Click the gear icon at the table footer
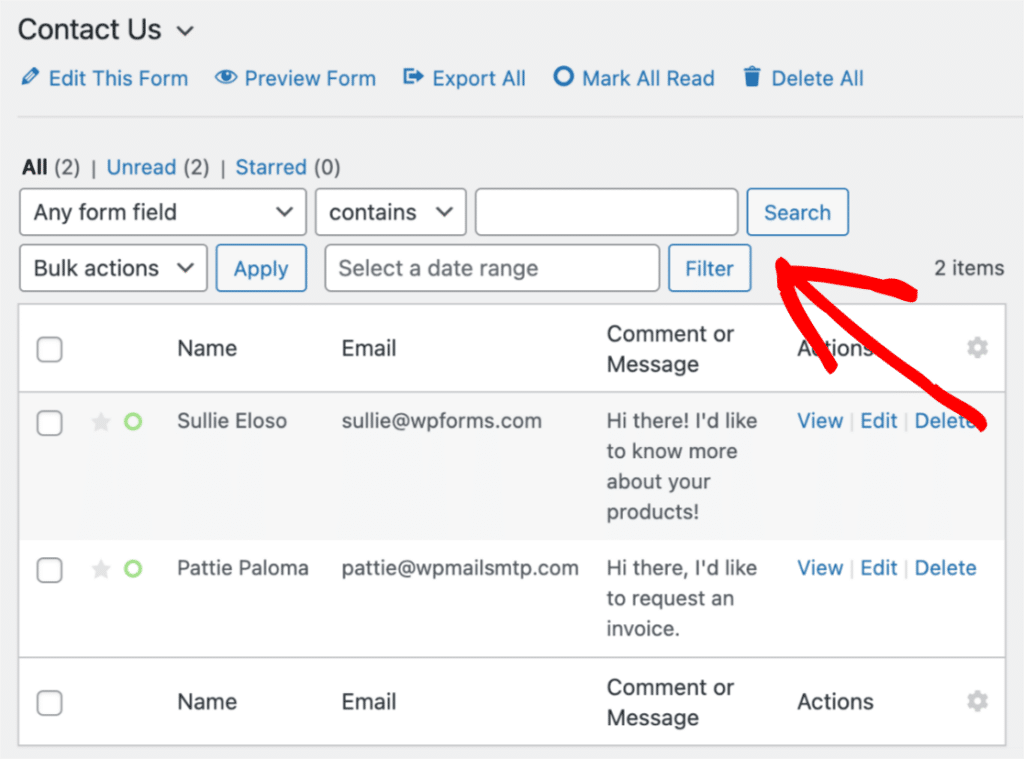 pyautogui.click(x=977, y=702)
